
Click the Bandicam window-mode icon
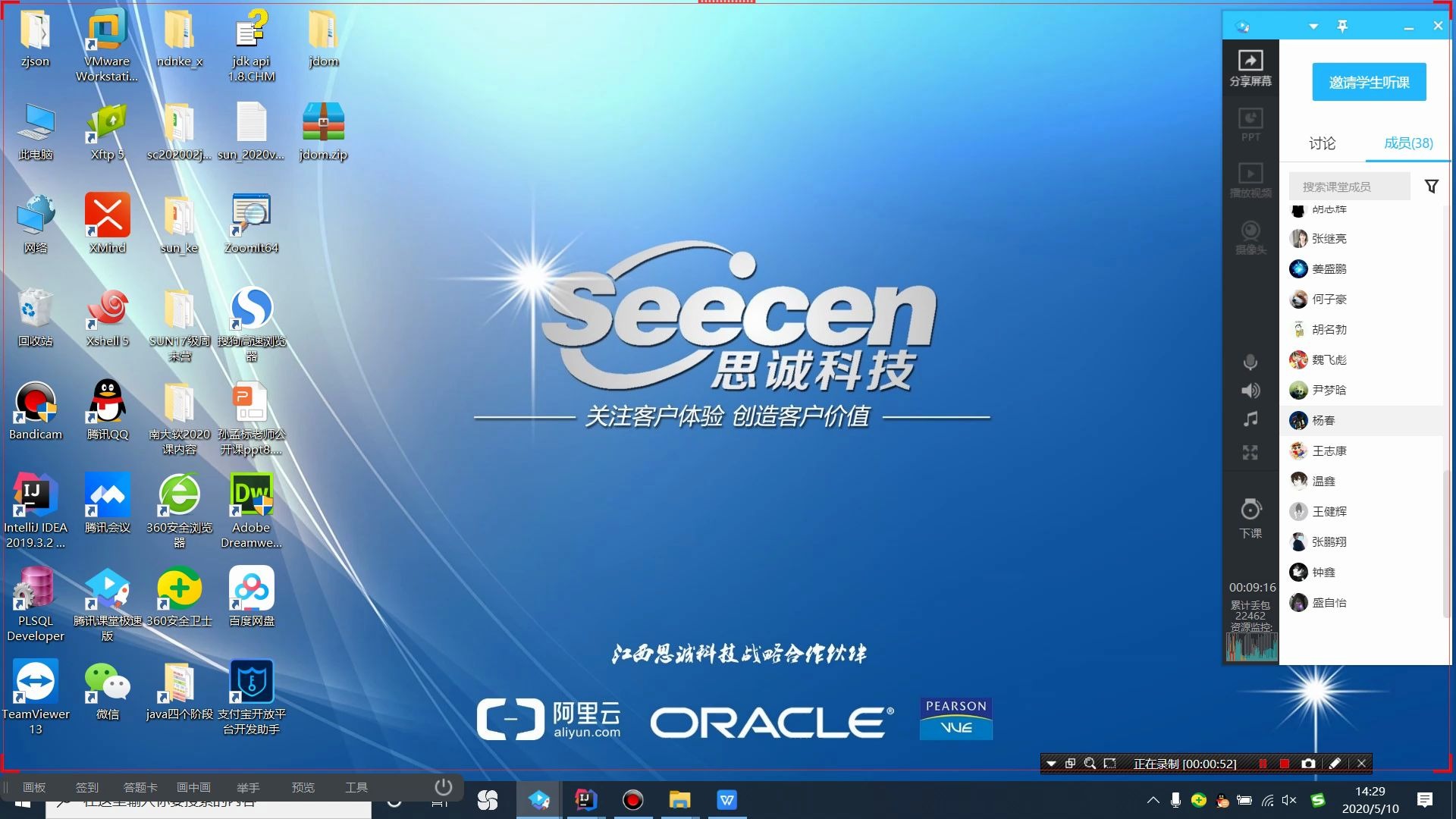pyautogui.click(x=1070, y=764)
